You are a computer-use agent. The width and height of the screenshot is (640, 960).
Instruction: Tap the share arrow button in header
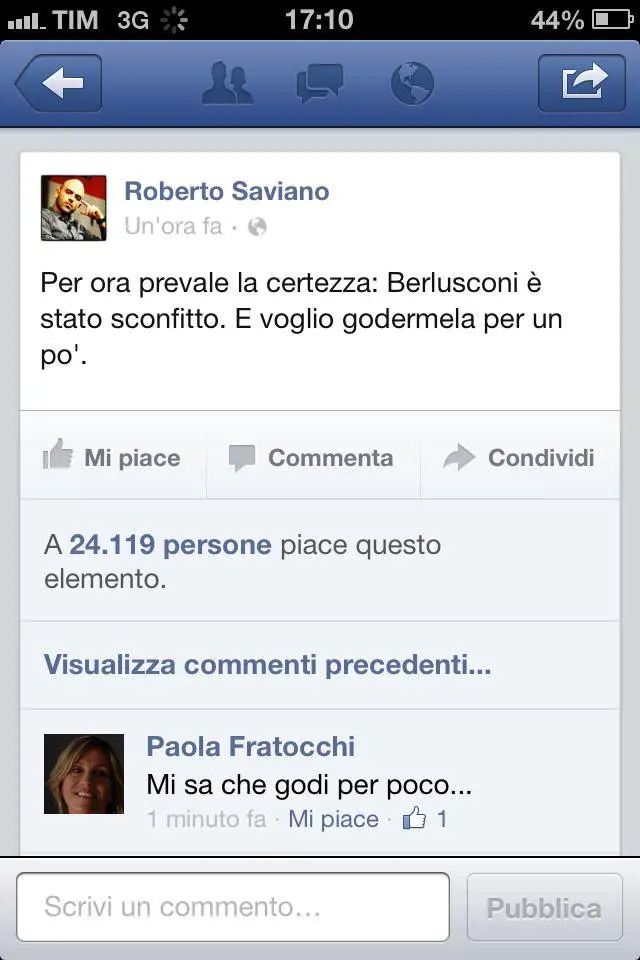[x=582, y=83]
